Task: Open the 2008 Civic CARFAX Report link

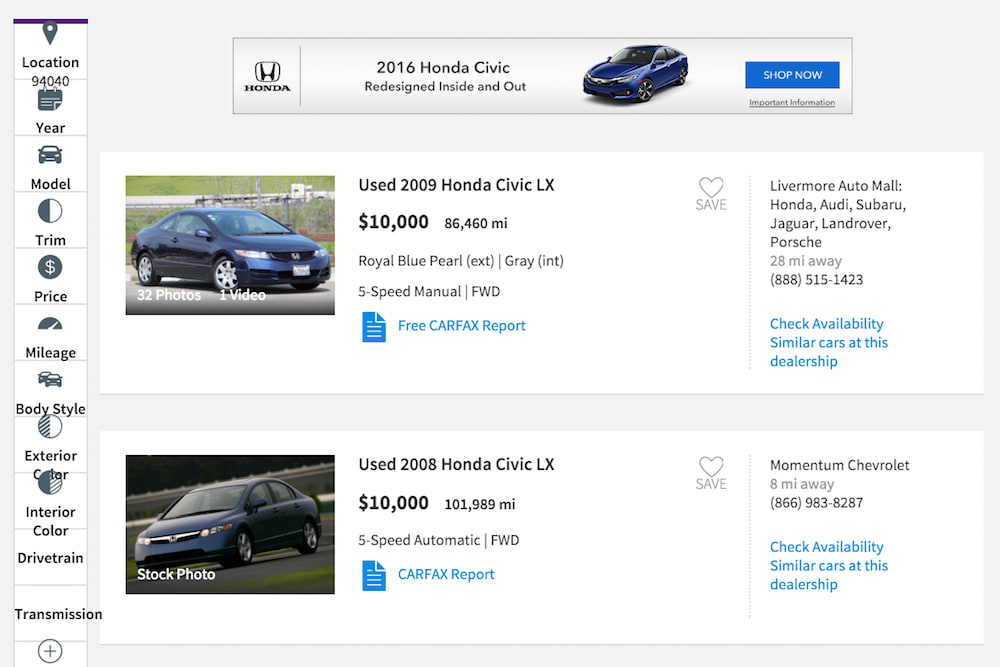Action: point(446,575)
